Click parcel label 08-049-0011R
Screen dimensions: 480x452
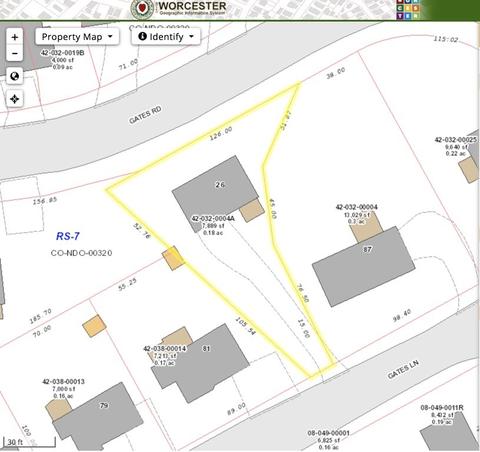pyautogui.click(x=442, y=408)
